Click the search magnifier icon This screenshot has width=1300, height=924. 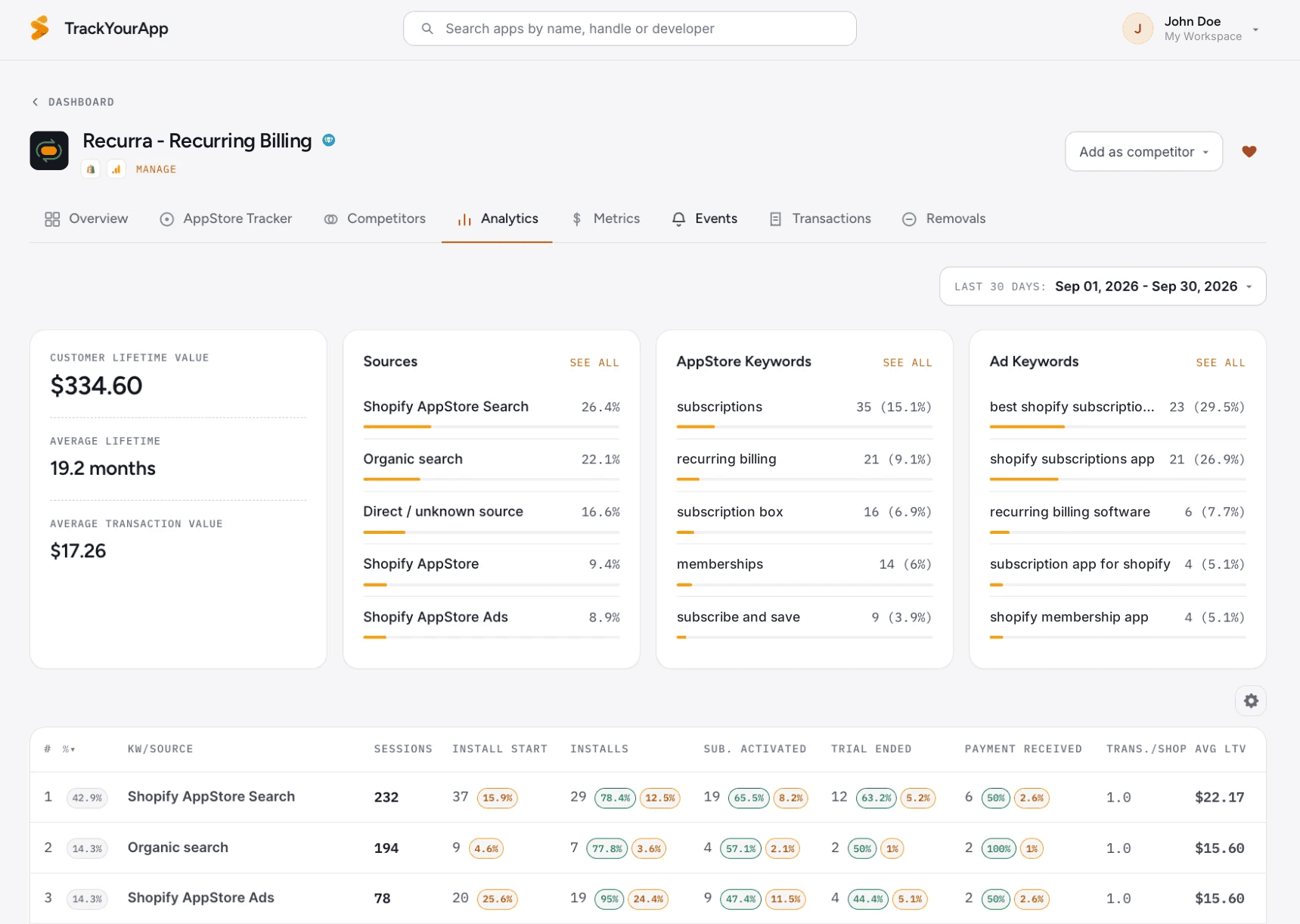427,29
